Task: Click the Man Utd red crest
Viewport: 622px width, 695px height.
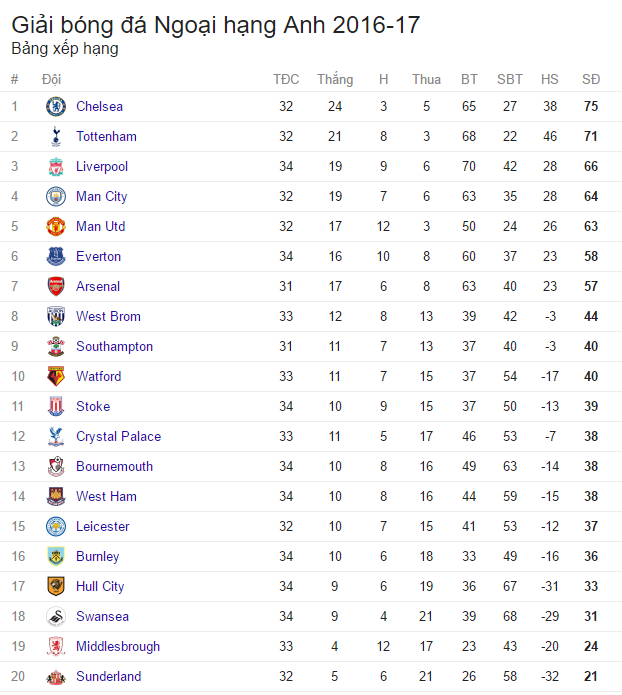Action: pyautogui.click(x=56, y=226)
